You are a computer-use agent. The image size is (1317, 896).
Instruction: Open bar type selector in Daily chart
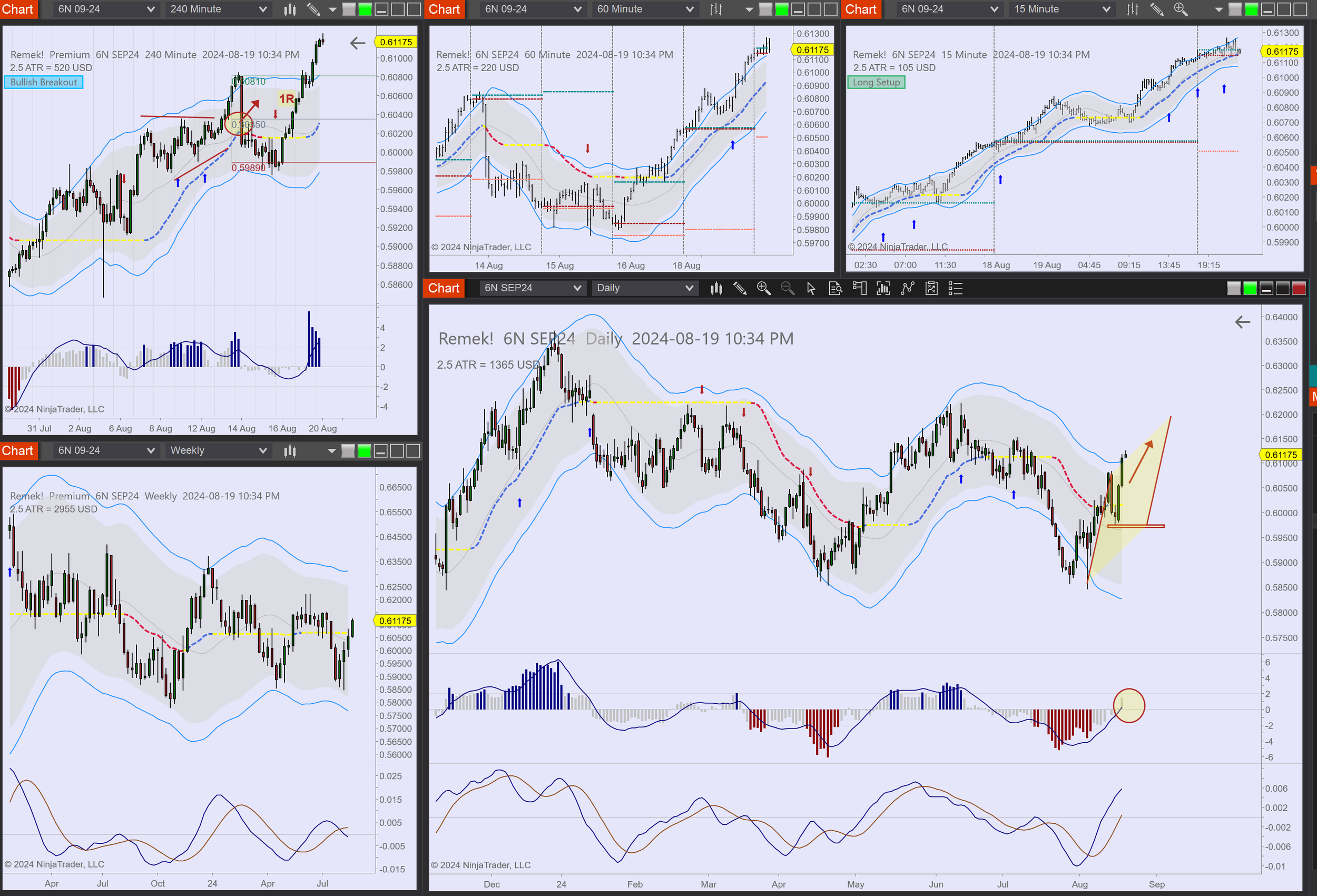(716, 289)
